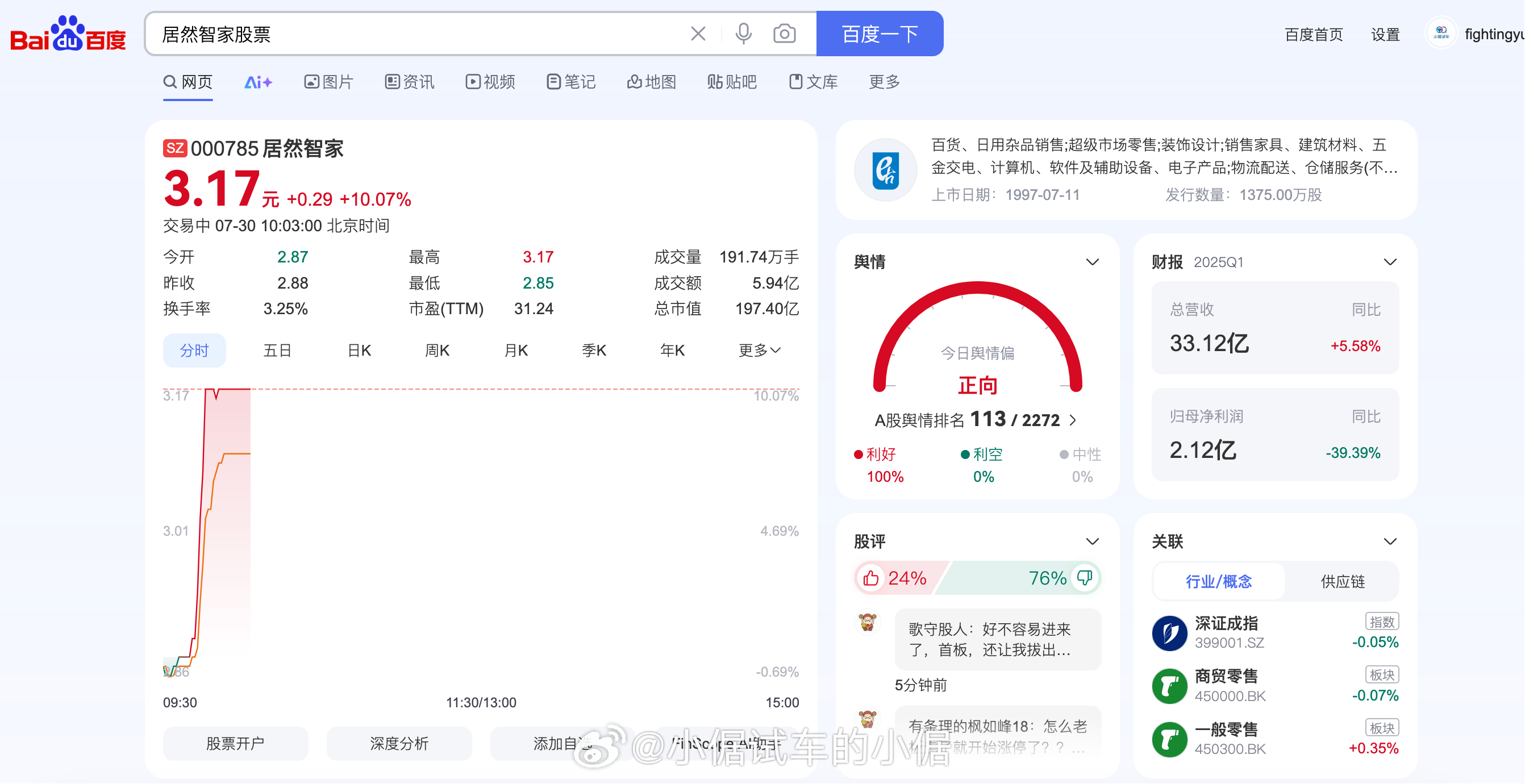Switch to the 笔记 tab
This screenshot has width=1525, height=784.
pyautogui.click(x=571, y=82)
